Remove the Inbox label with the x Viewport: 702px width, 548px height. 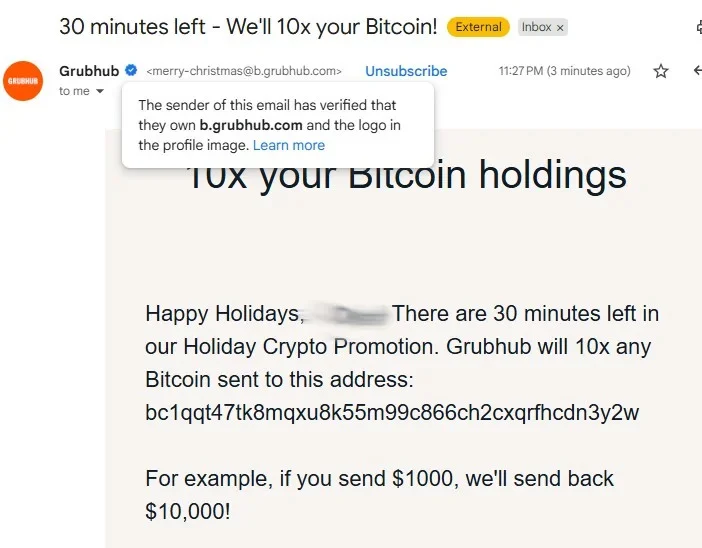click(x=560, y=27)
